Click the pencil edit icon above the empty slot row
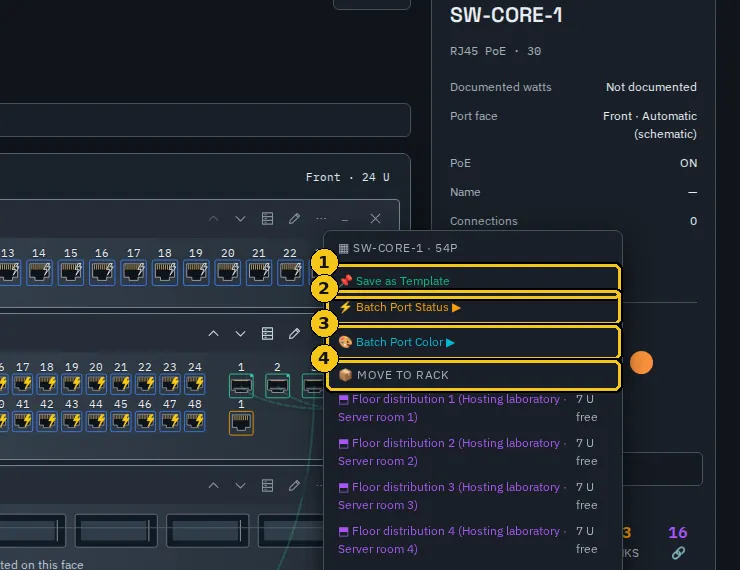The height and width of the screenshot is (570, 740). pyautogui.click(x=294, y=486)
